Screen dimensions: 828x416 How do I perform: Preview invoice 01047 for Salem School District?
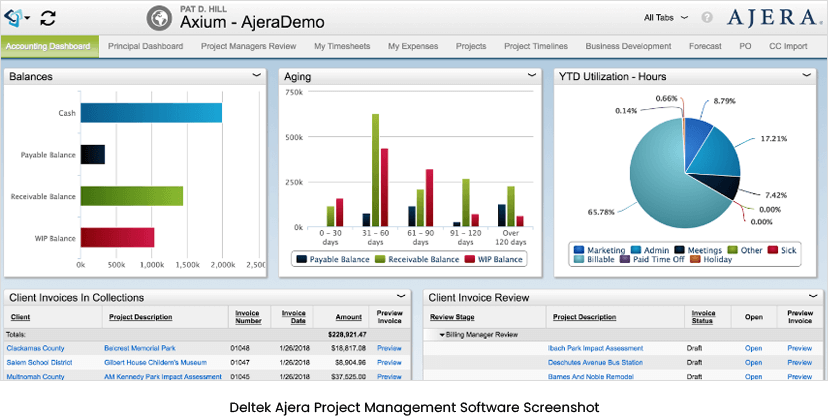coord(389,363)
